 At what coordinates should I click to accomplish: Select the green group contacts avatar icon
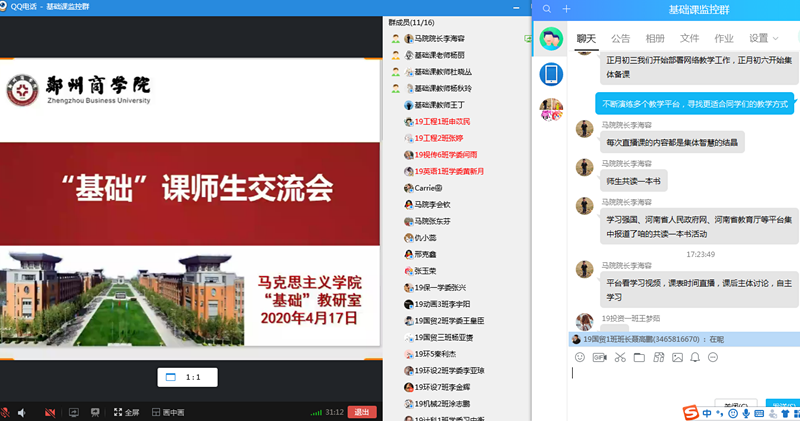tap(551, 39)
